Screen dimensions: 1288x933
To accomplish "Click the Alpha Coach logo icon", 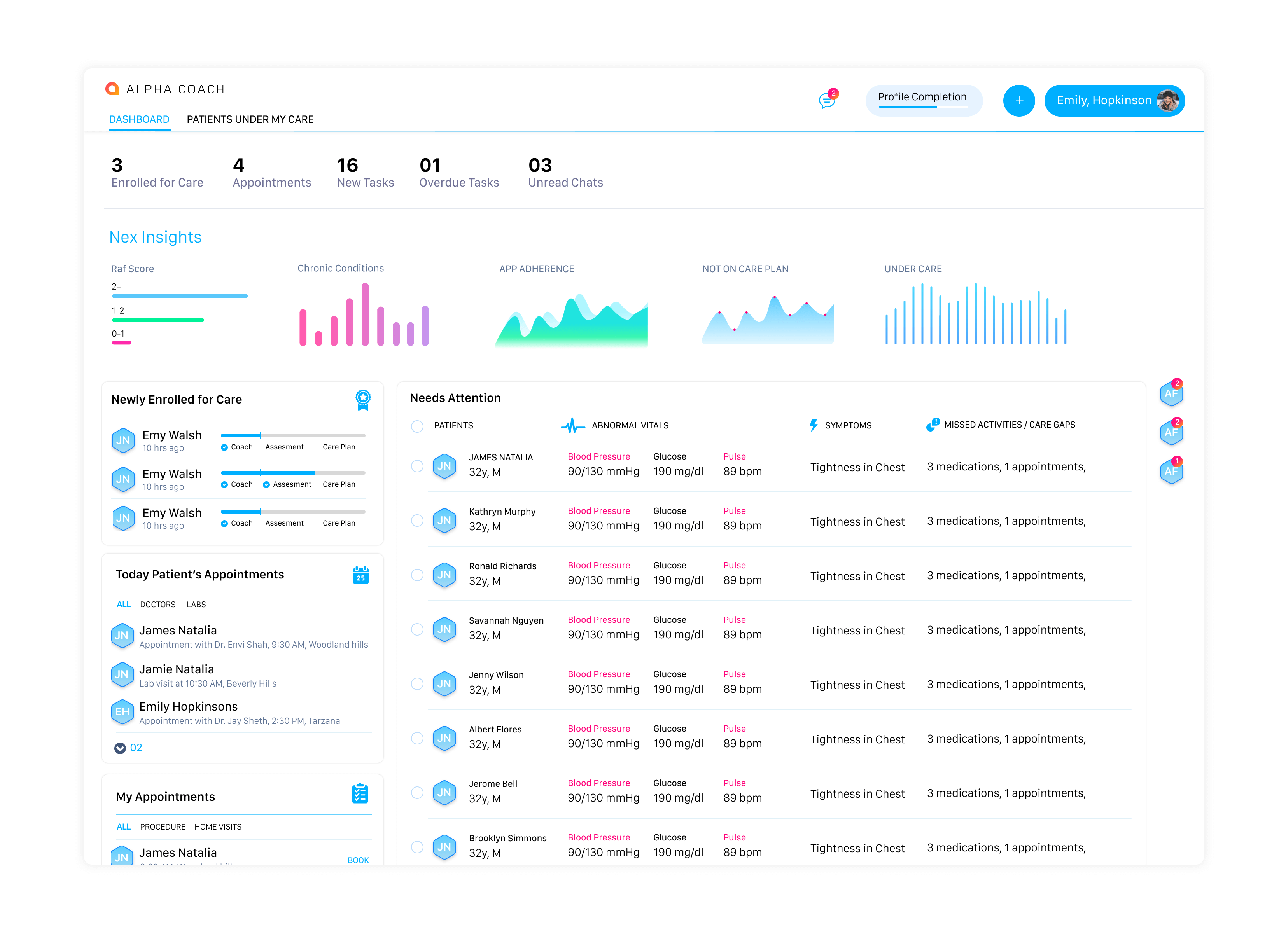I will pyautogui.click(x=112, y=89).
